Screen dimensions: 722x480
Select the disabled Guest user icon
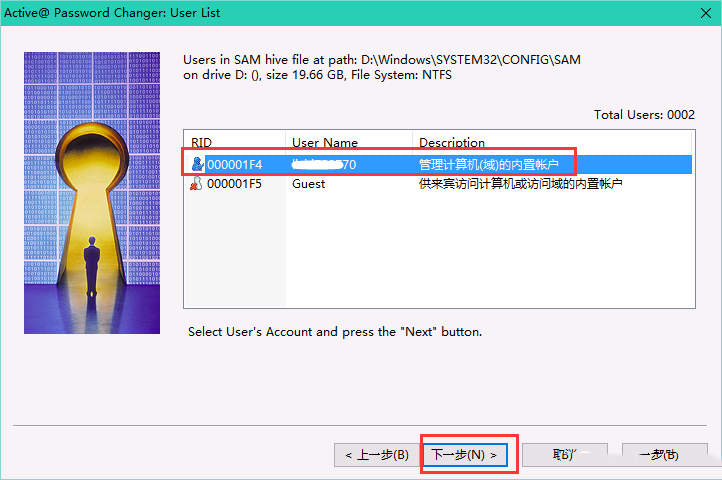(196, 183)
